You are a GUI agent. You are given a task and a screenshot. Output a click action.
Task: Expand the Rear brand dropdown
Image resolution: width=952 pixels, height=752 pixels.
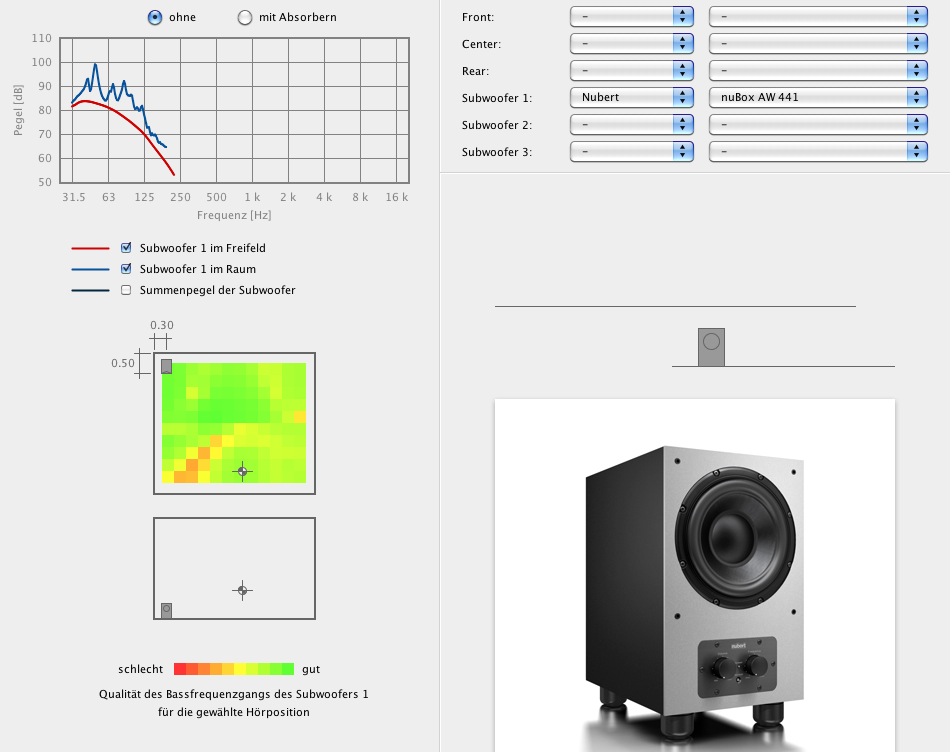631,71
